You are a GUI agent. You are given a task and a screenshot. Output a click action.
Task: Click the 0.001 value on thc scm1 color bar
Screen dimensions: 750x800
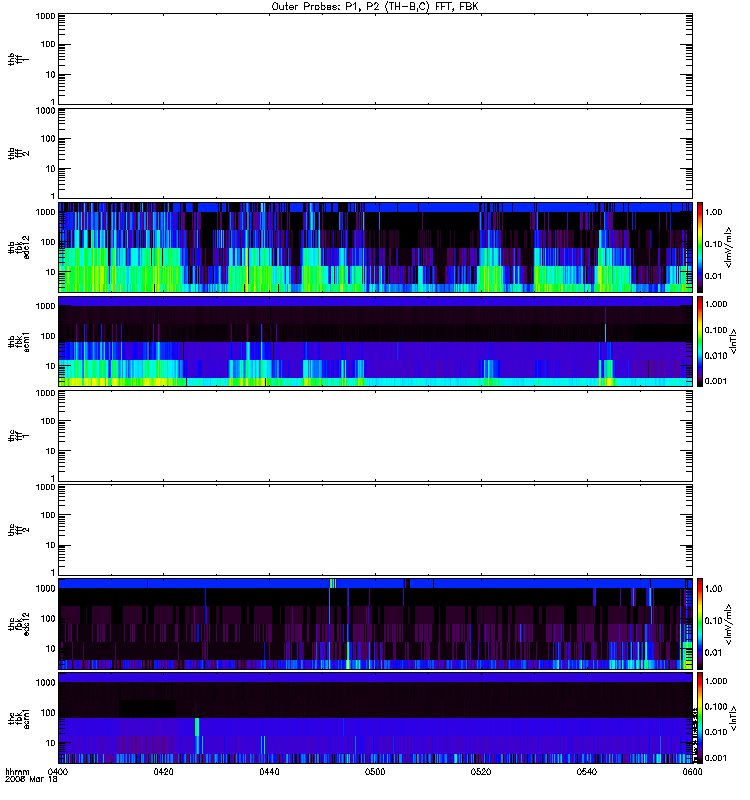(x=716, y=758)
